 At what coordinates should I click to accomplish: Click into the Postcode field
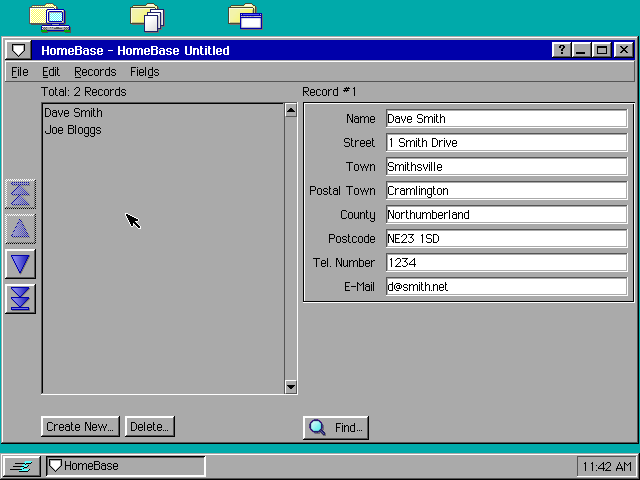pyautogui.click(x=506, y=239)
